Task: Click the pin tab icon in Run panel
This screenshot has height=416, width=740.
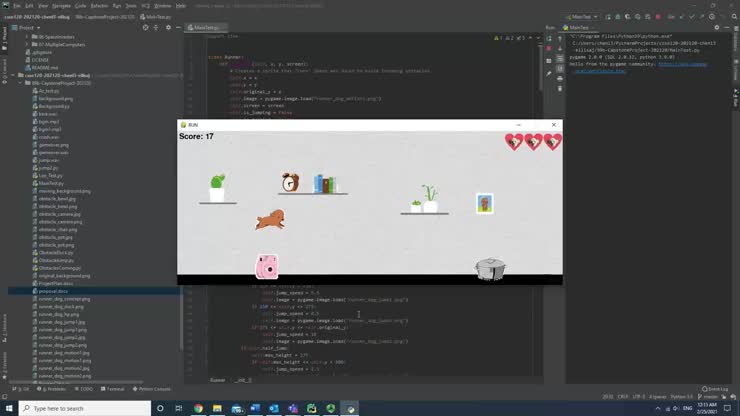Action: tap(549, 74)
